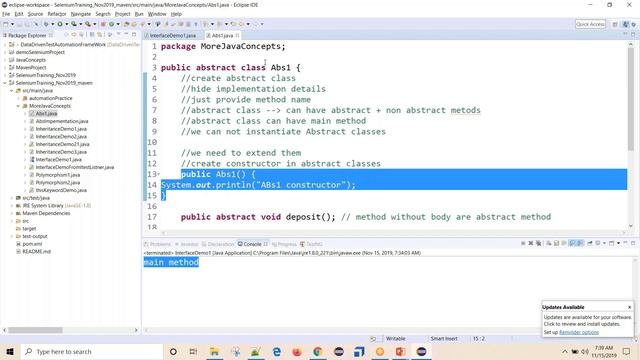Switch to the Declaration tab

[218, 244]
